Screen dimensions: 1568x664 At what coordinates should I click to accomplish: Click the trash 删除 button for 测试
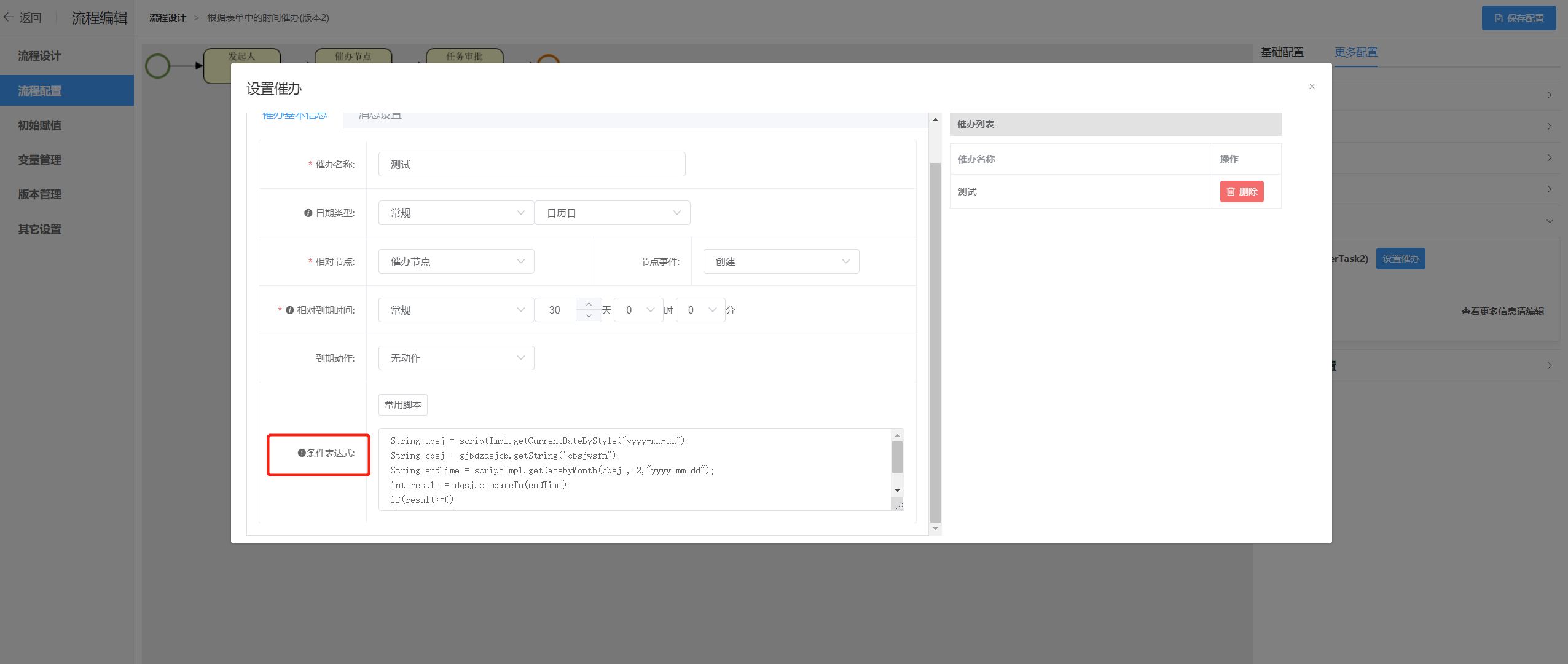[1241, 191]
